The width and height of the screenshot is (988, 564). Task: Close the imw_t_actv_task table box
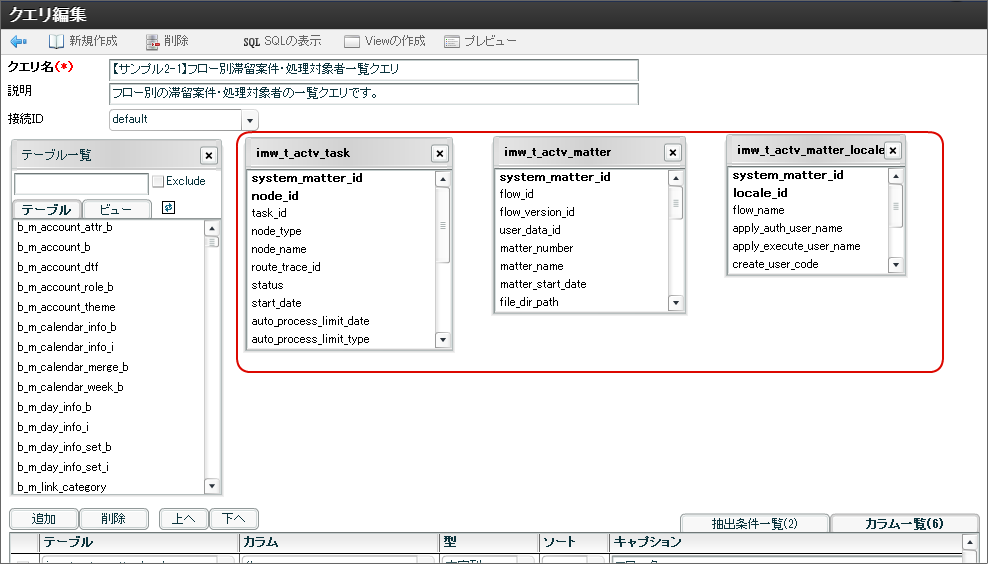(440, 153)
